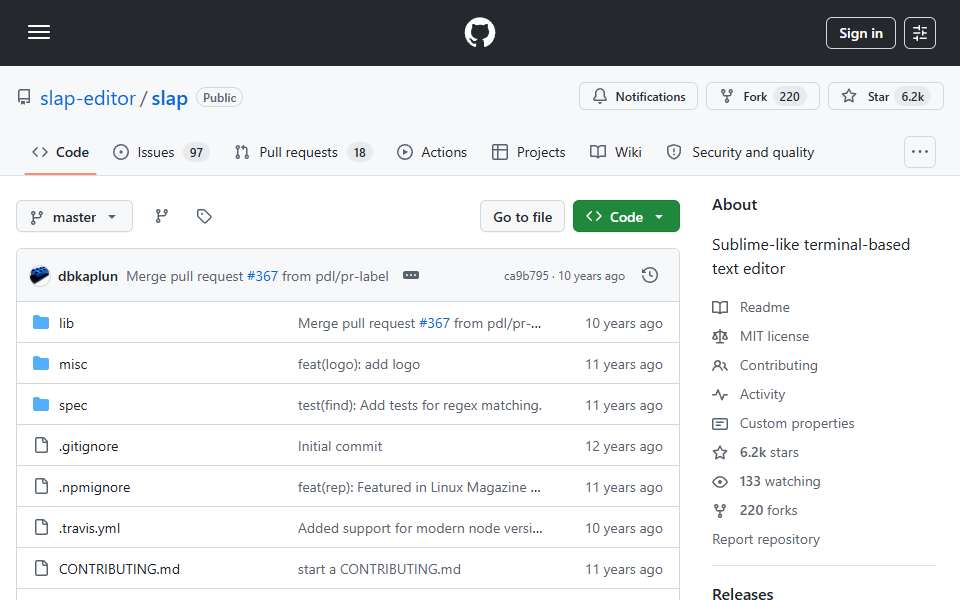Open the master branch dropdown
Viewport: 960px width, 600px height.
click(x=74, y=217)
